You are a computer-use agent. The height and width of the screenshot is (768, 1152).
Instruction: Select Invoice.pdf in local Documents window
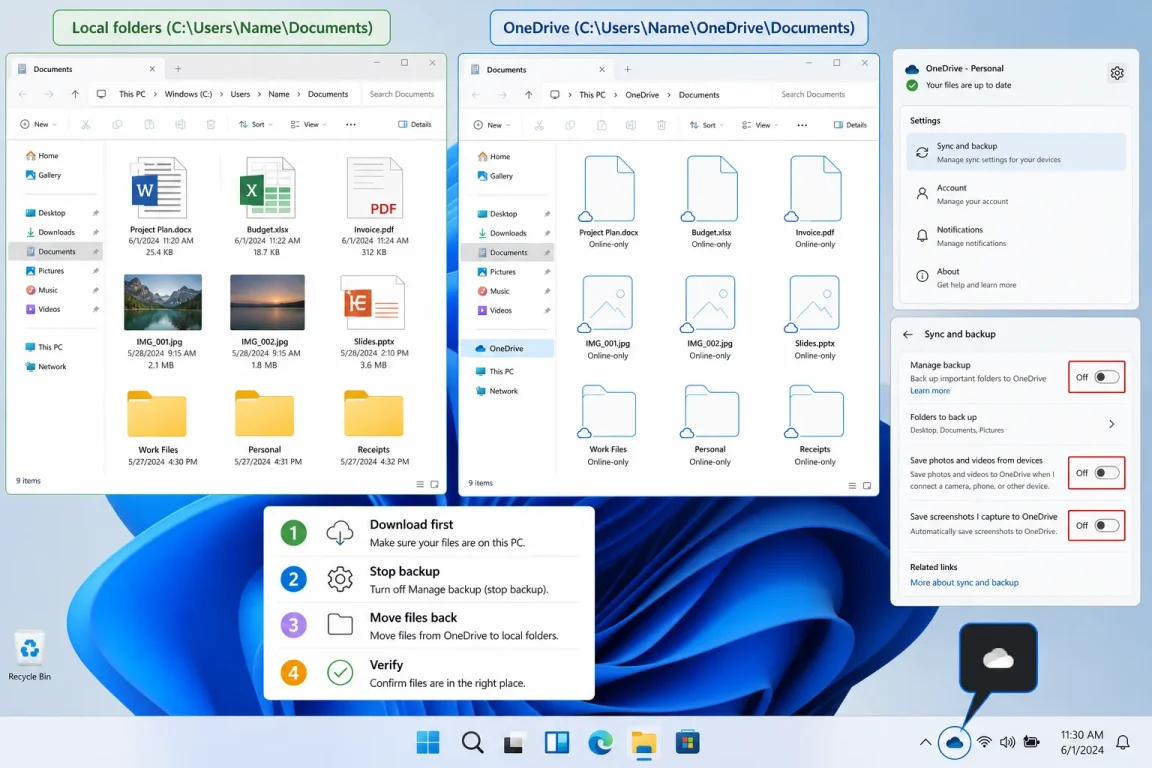374,207
